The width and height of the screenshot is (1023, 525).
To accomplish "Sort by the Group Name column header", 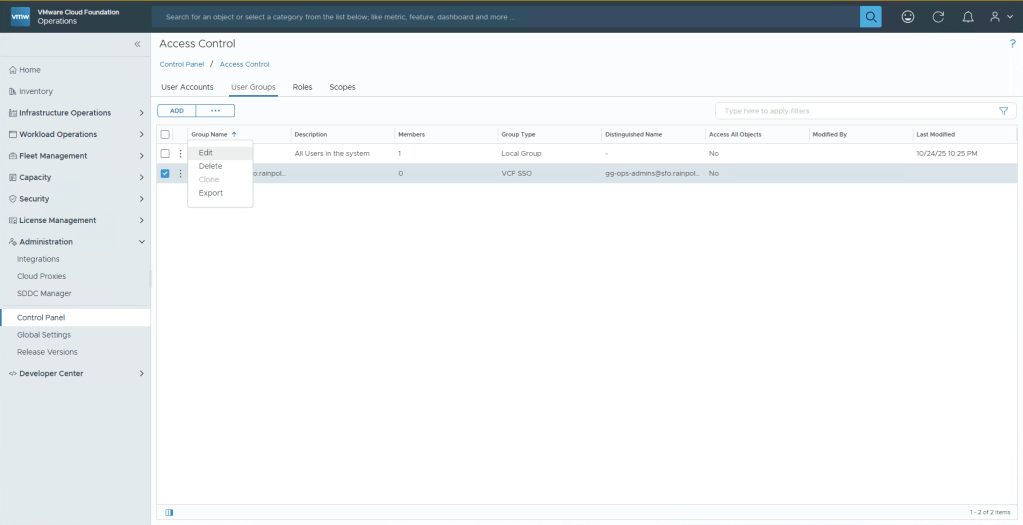I will [210, 134].
